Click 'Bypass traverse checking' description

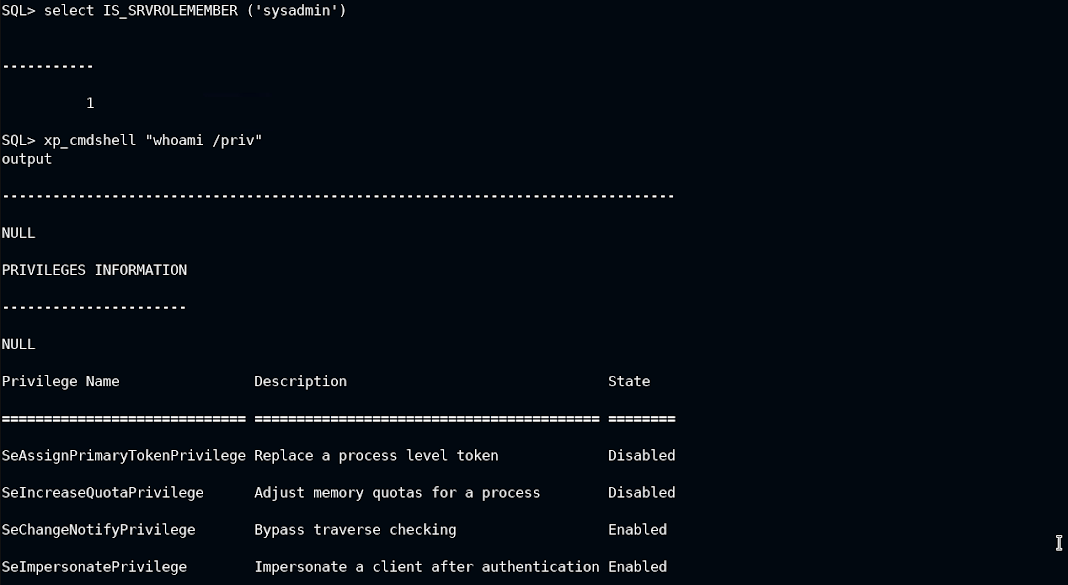(355, 529)
